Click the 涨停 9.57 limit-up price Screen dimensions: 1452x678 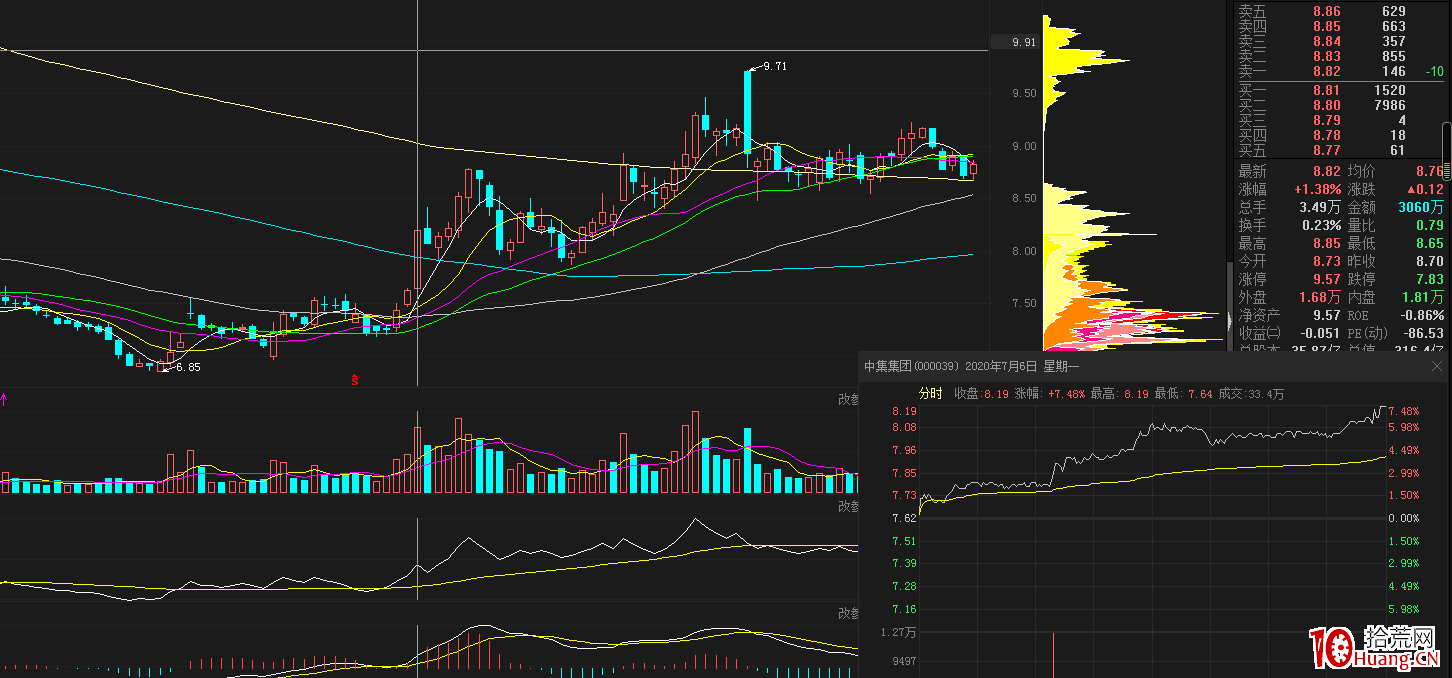[1325, 279]
